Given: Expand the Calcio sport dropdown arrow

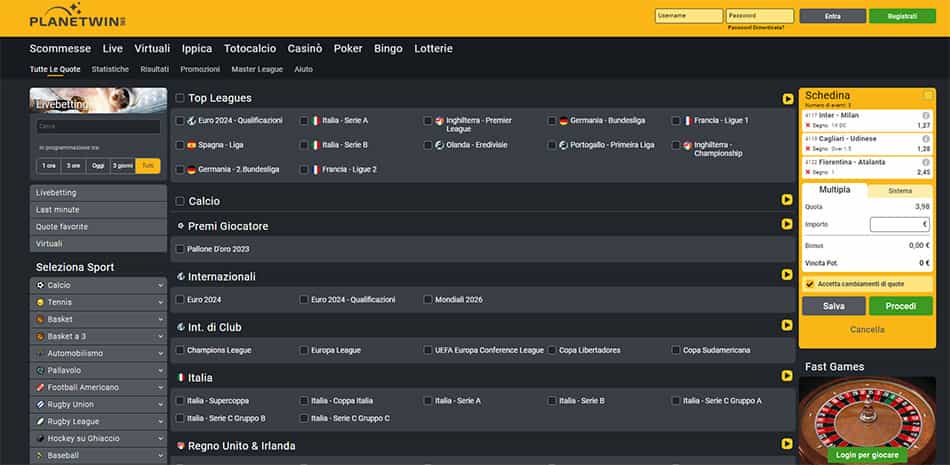Looking at the screenshot, I should (x=161, y=286).
